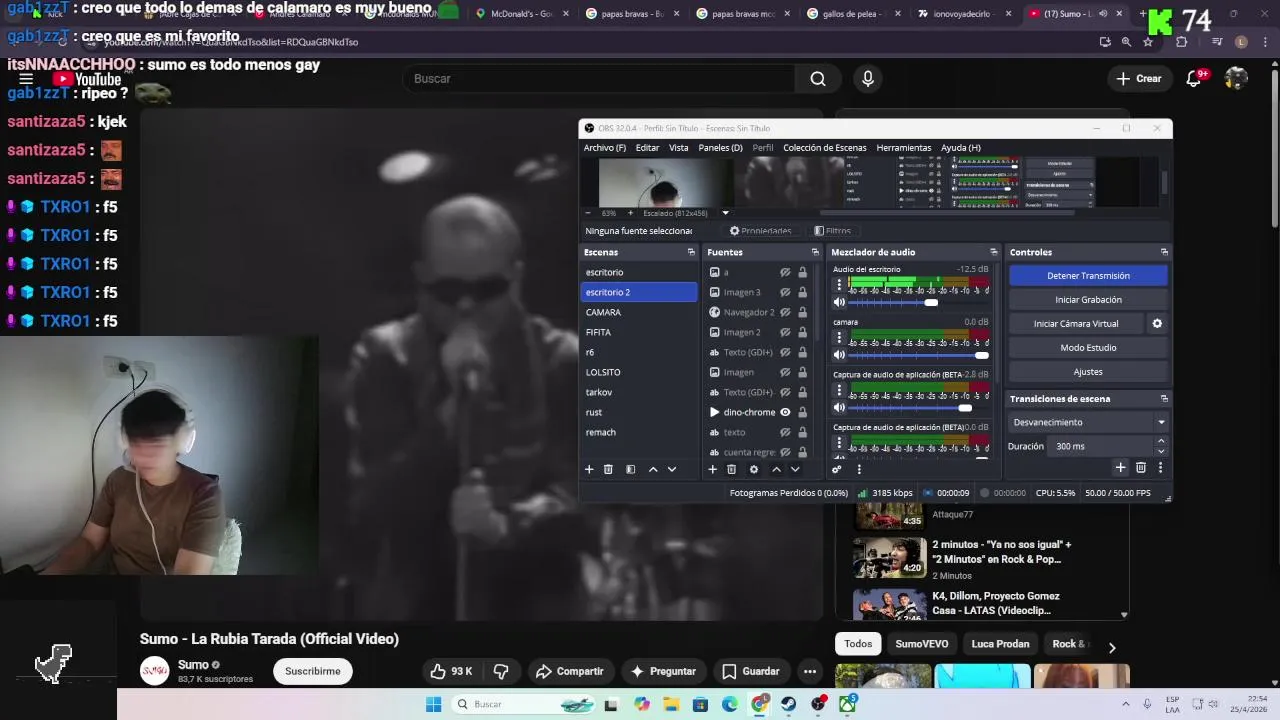Open Archivo (F) menu in OBS

pyautogui.click(x=605, y=148)
